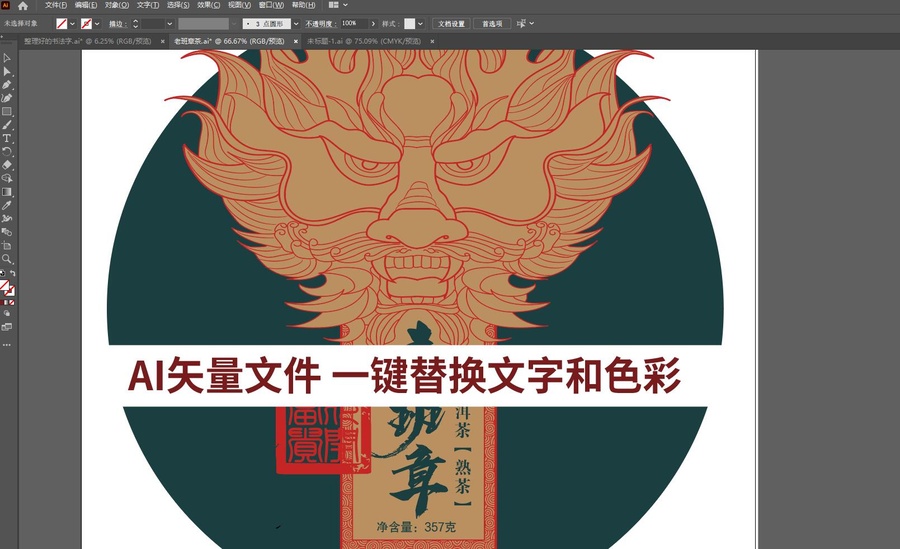Open 编辑(E) menu

pos(86,5)
